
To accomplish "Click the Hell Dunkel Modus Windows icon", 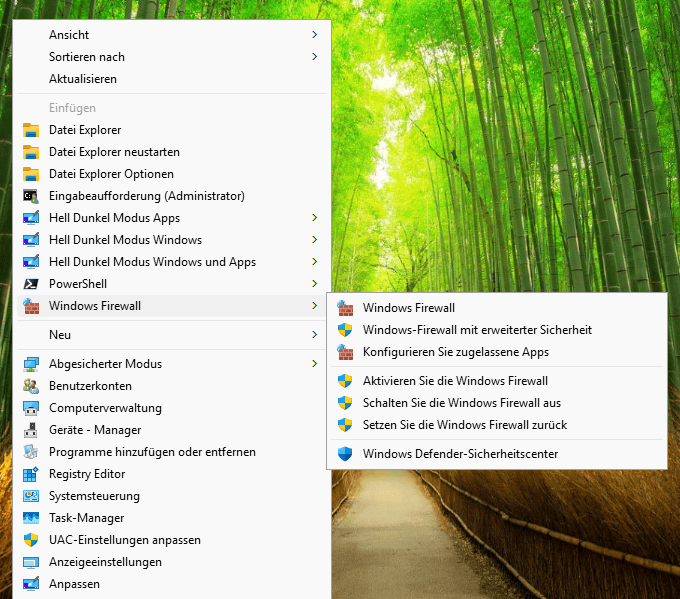I will pos(31,240).
